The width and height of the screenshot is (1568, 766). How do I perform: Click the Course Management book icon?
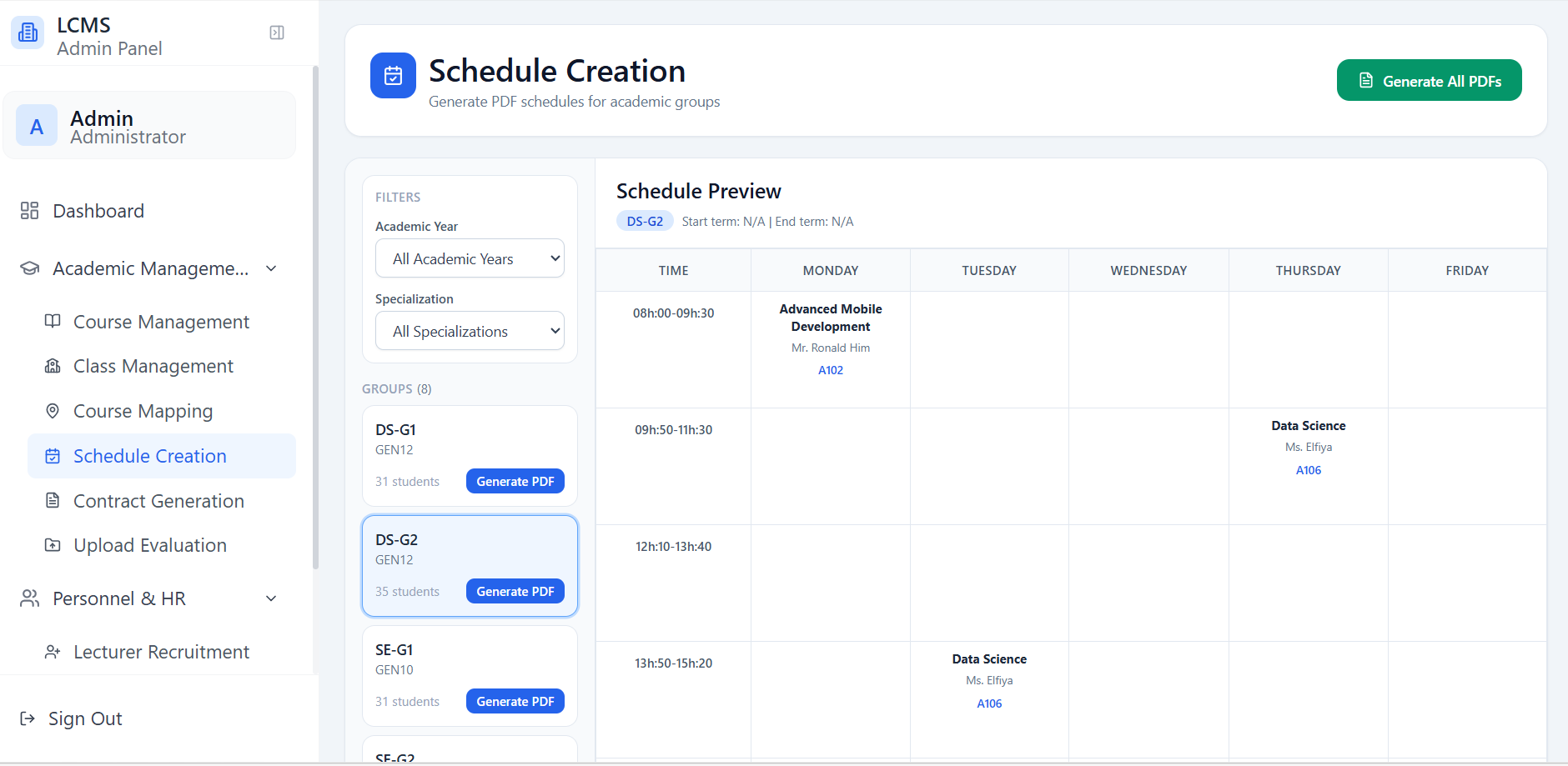[x=53, y=322]
